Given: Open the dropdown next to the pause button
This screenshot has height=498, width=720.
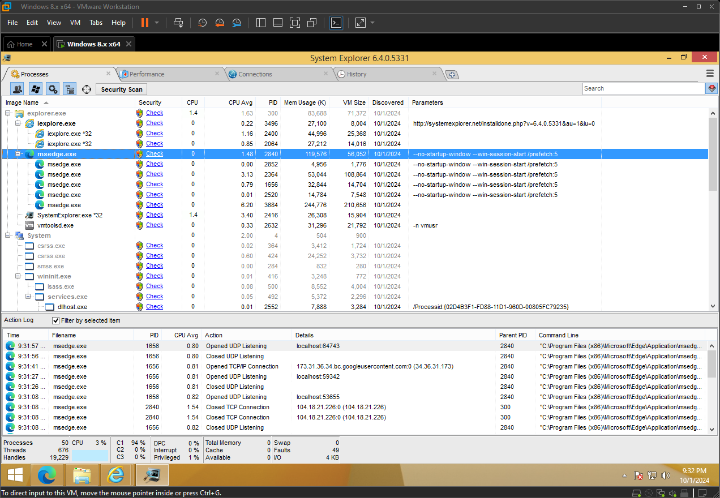Looking at the screenshot, I should pos(157,22).
